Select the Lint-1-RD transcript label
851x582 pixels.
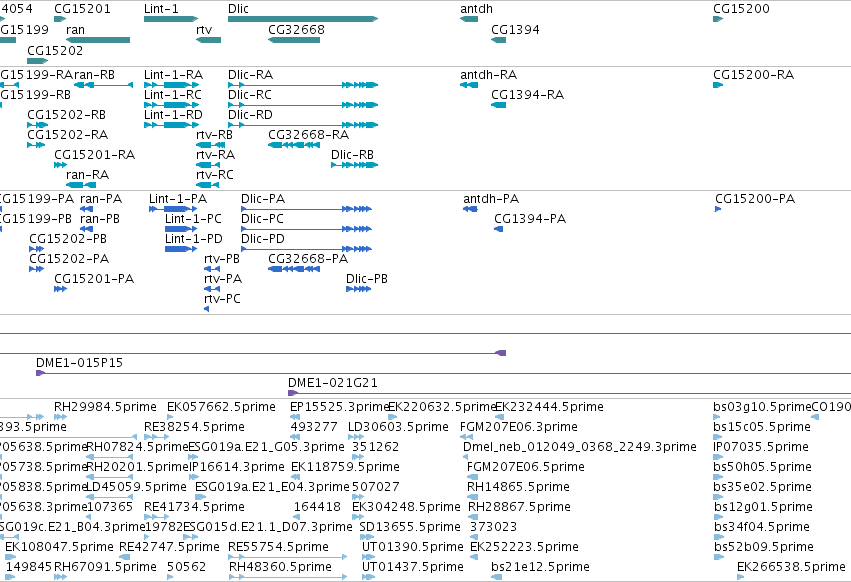tap(174, 115)
